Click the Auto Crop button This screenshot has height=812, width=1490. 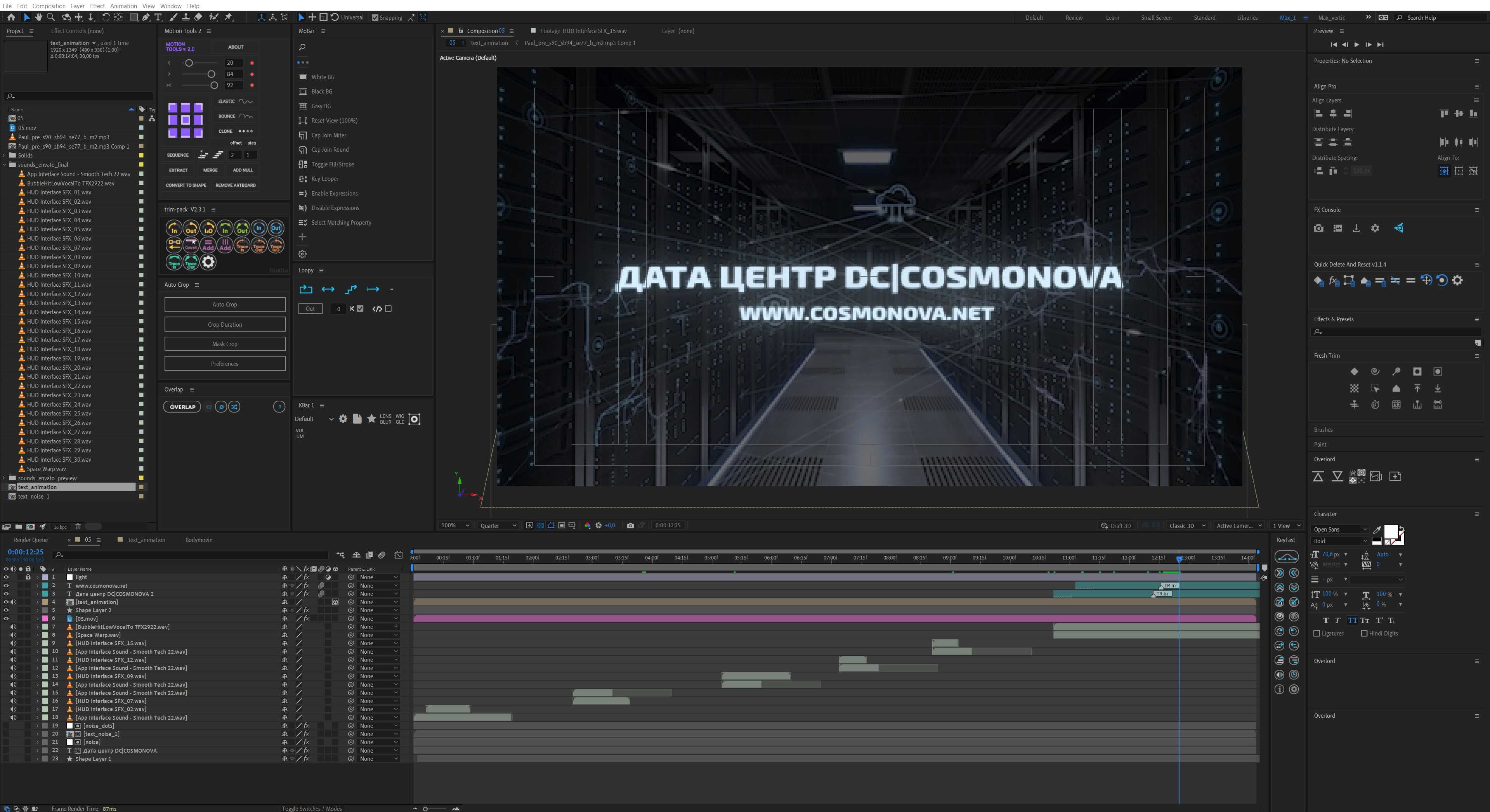click(x=224, y=304)
